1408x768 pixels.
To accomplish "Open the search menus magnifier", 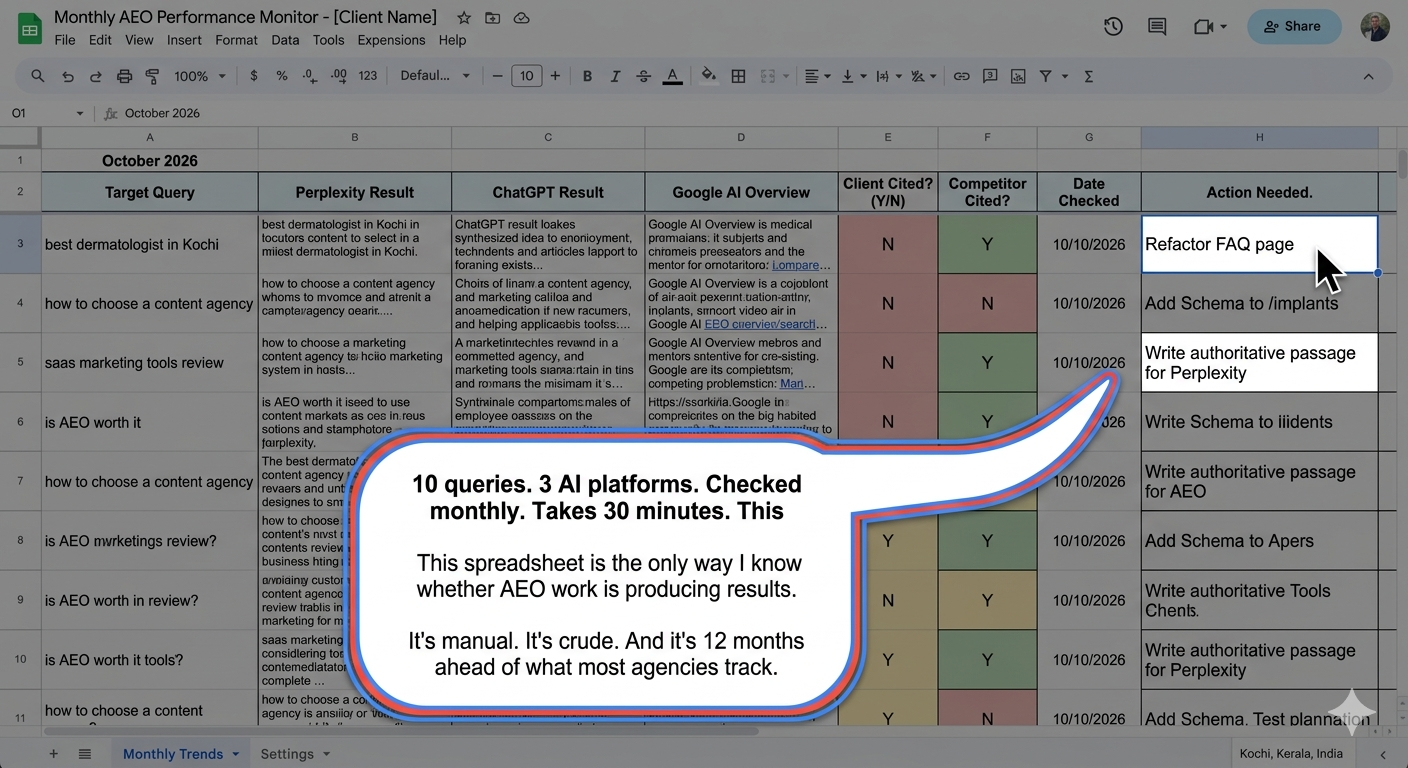I will 38,76.
